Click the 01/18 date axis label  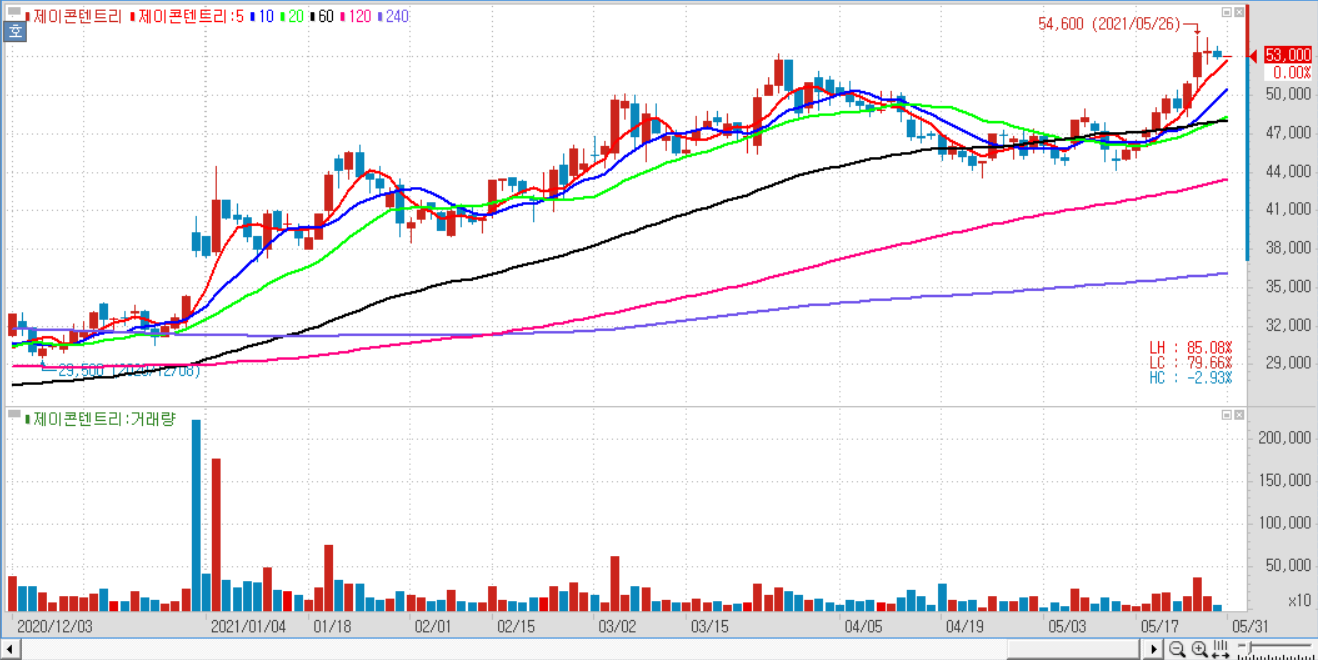(x=332, y=626)
